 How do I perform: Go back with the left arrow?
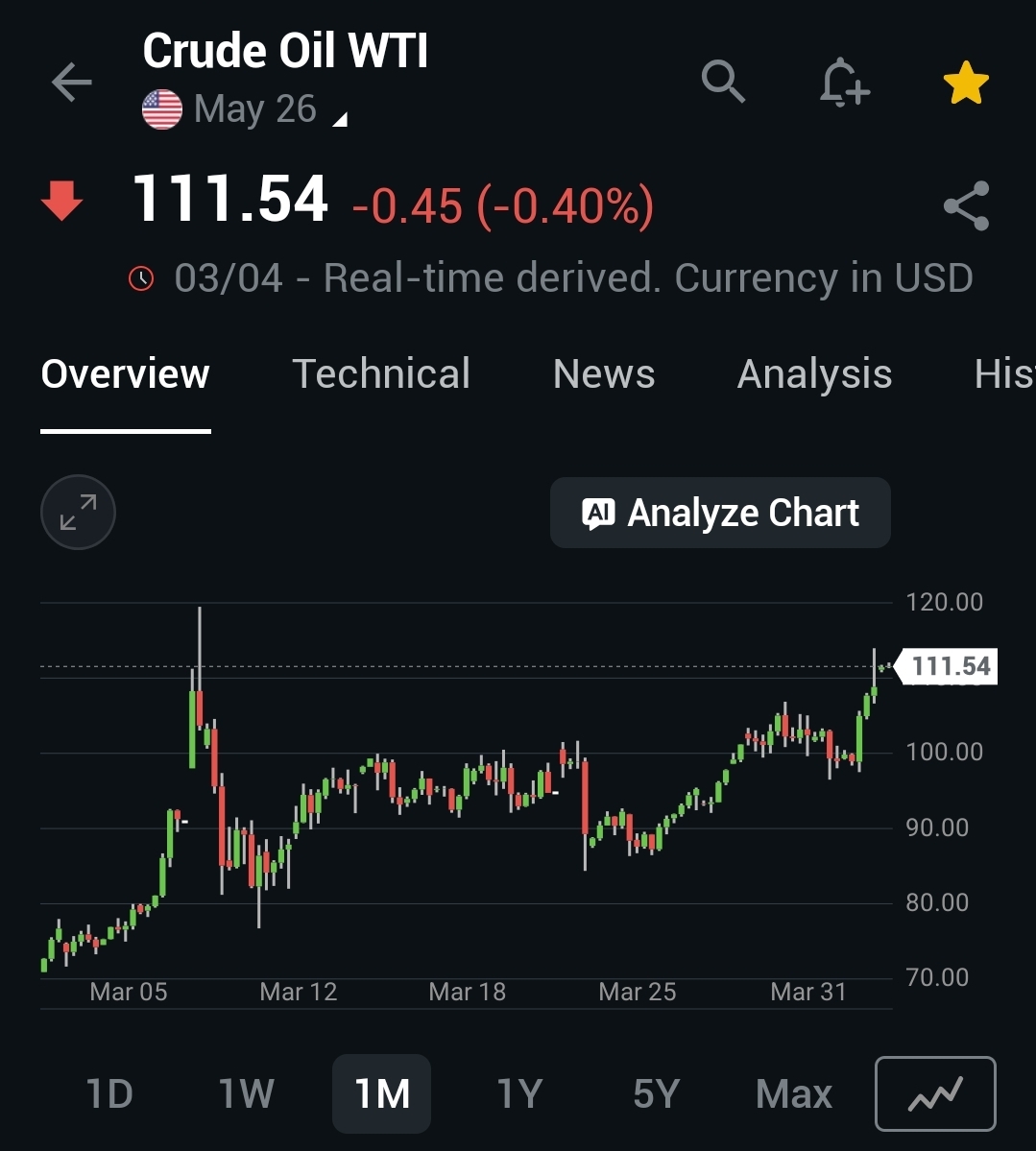pyautogui.click(x=71, y=82)
